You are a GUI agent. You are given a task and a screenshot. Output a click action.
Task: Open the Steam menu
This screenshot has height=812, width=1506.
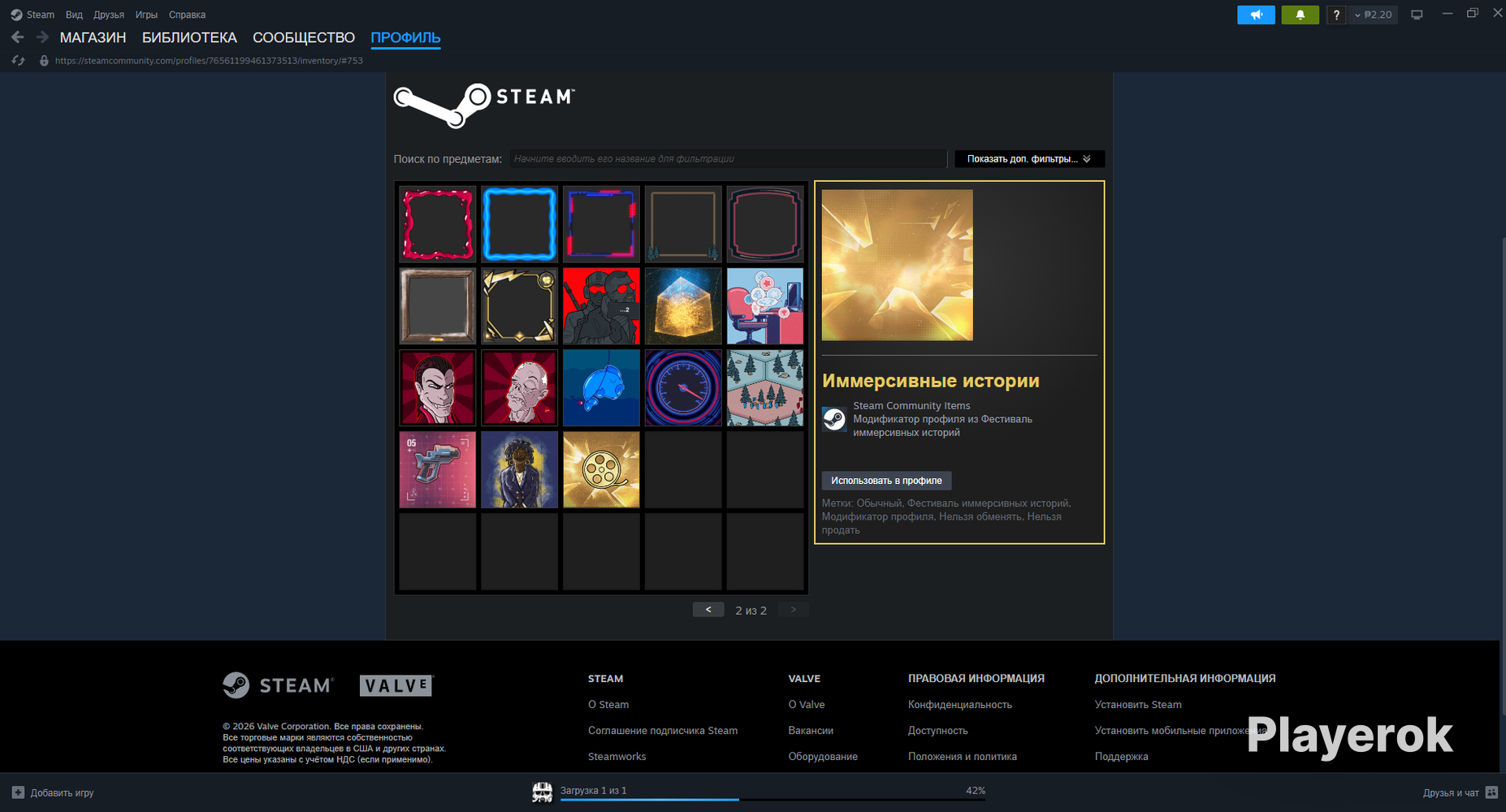point(40,15)
